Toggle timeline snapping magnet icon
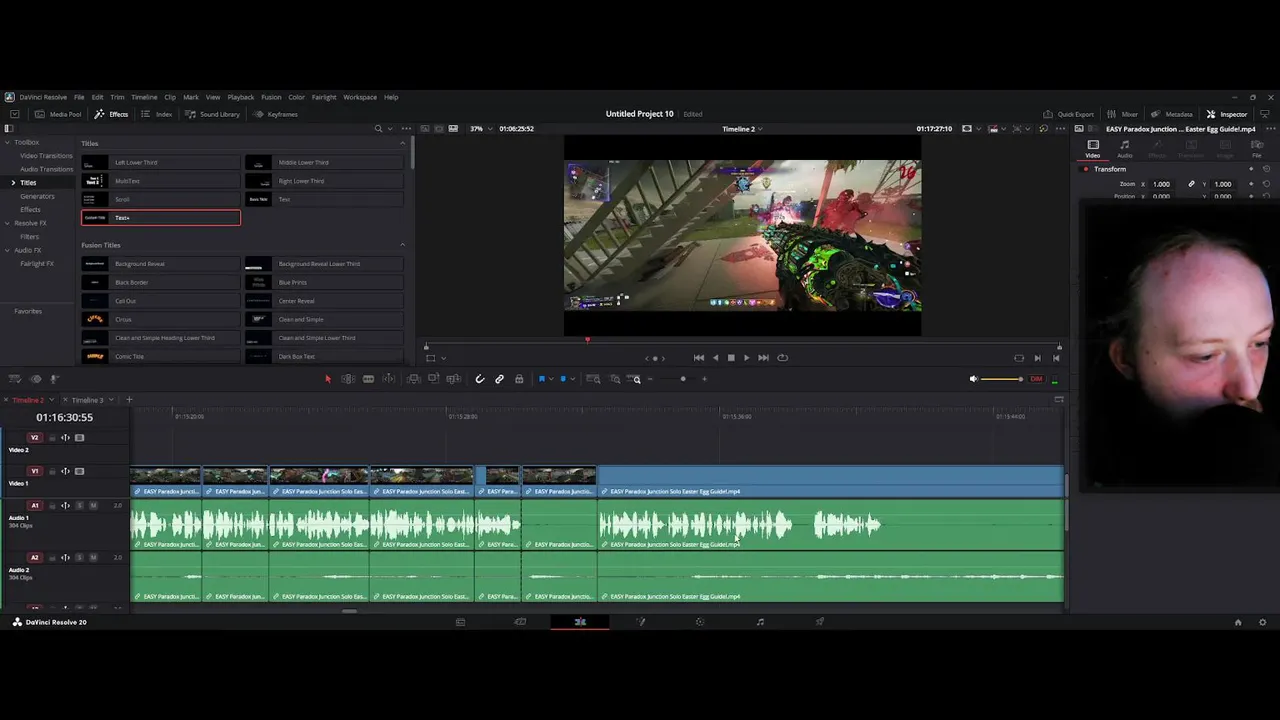1280x720 pixels. [x=480, y=379]
